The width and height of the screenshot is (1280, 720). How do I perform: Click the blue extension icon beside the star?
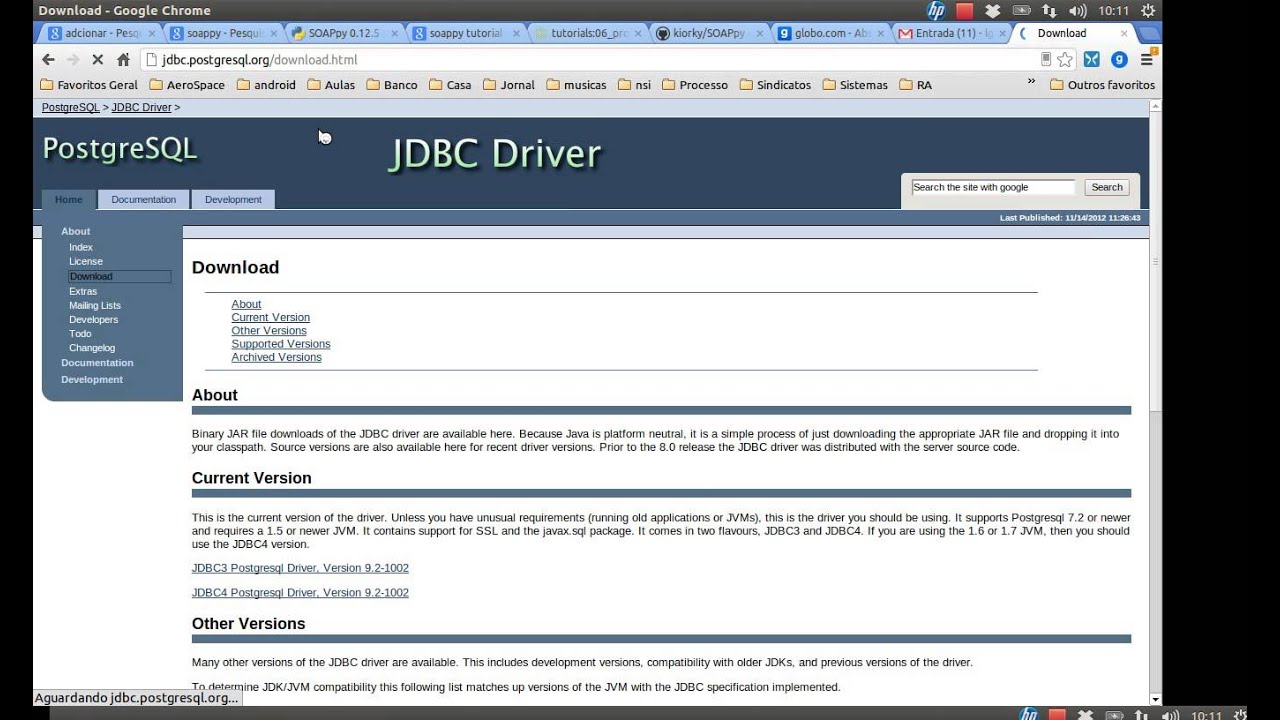[1092, 60]
